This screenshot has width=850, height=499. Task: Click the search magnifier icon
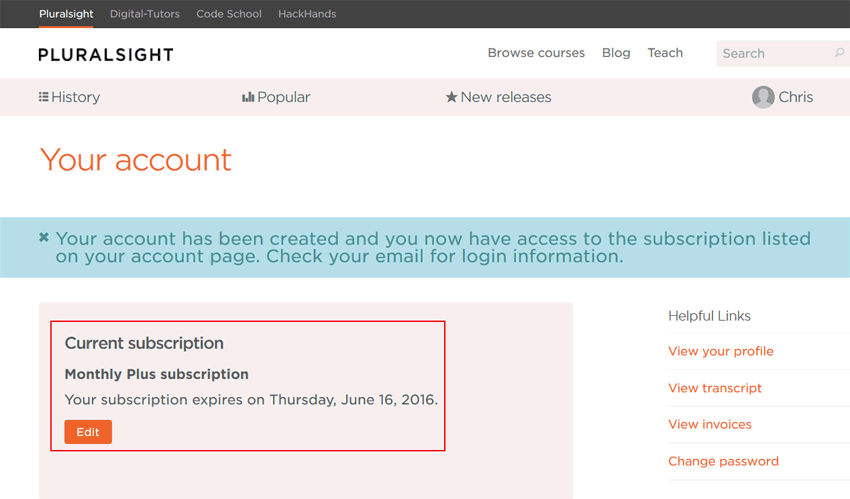coord(839,53)
